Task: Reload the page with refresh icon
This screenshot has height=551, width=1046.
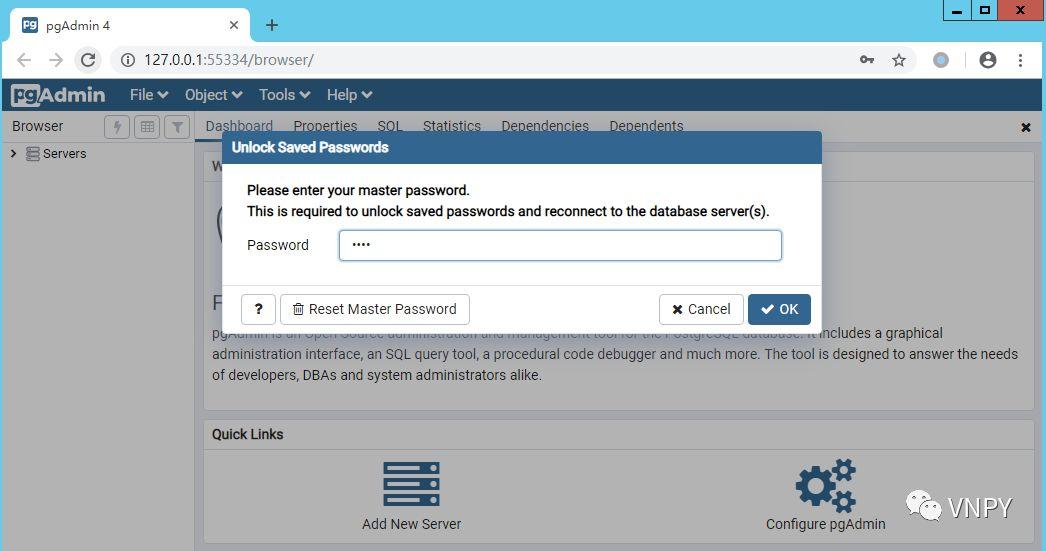Action: coord(88,60)
